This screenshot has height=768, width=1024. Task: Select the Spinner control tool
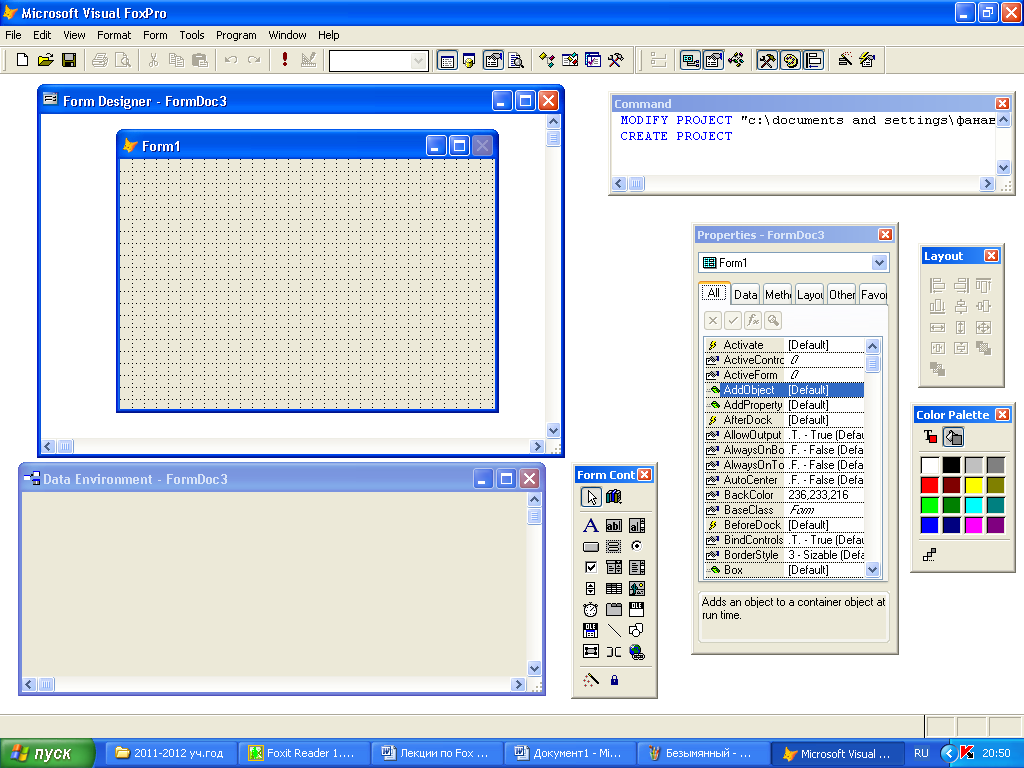tap(590, 588)
